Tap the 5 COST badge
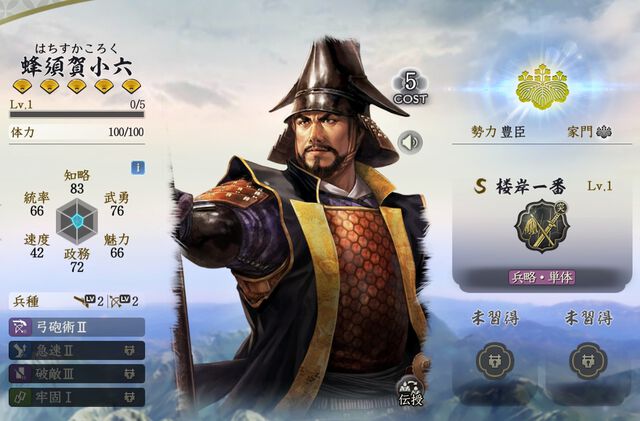The image size is (640, 421). coord(410,88)
